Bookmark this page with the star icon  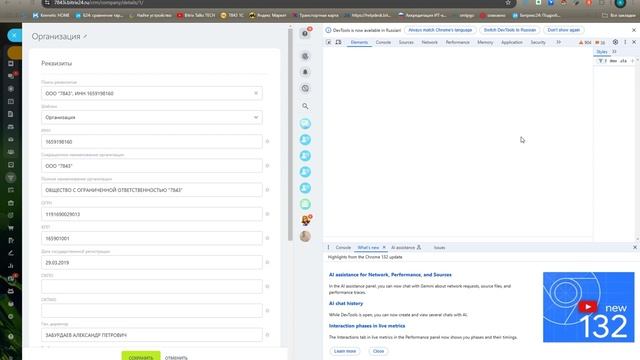508,2
